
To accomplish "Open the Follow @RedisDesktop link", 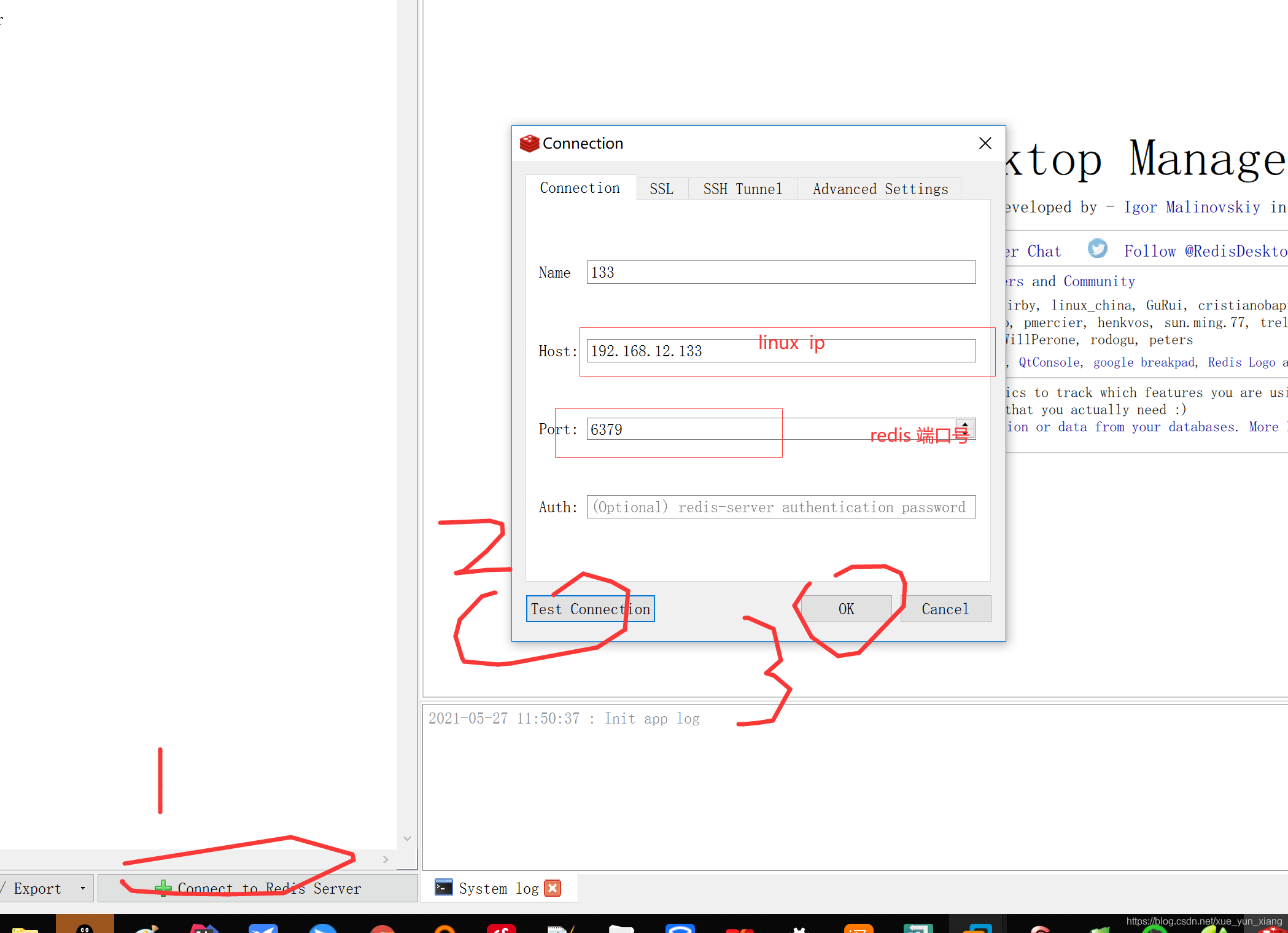I will pyautogui.click(x=1205, y=251).
